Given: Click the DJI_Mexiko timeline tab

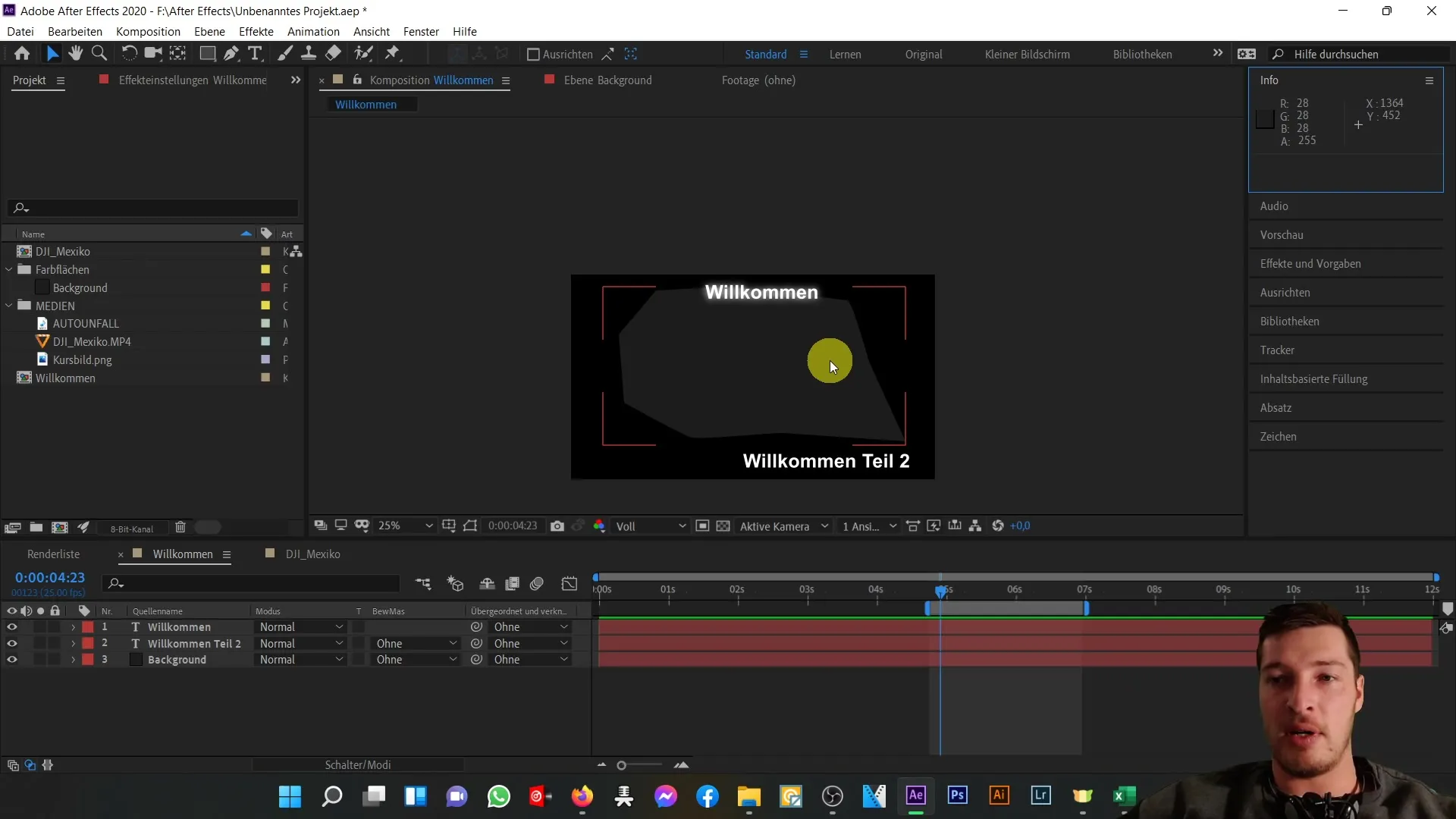Looking at the screenshot, I should (313, 554).
